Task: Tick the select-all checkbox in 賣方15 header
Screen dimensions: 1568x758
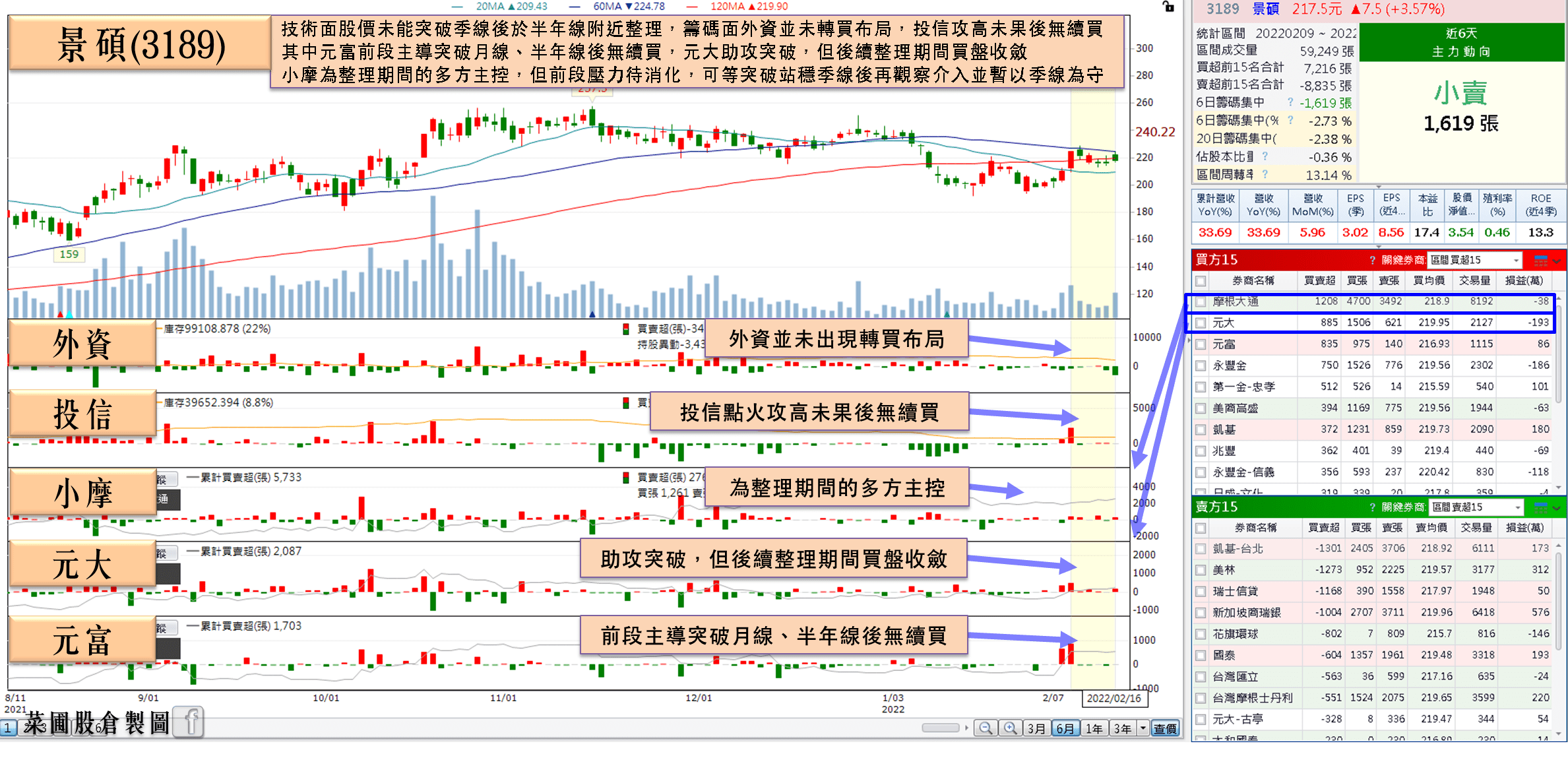Action: click(1201, 528)
